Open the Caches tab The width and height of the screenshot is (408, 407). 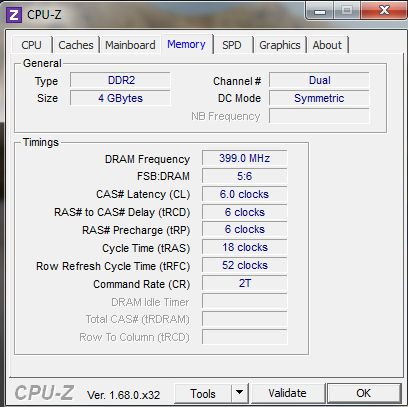coord(76,45)
